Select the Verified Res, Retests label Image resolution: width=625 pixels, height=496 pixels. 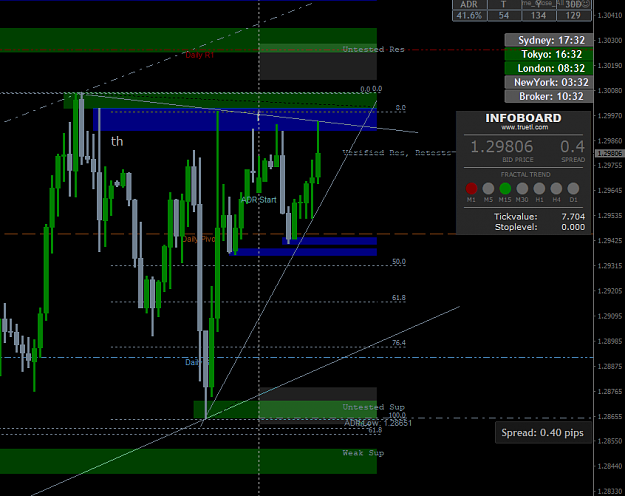[397, 152]
